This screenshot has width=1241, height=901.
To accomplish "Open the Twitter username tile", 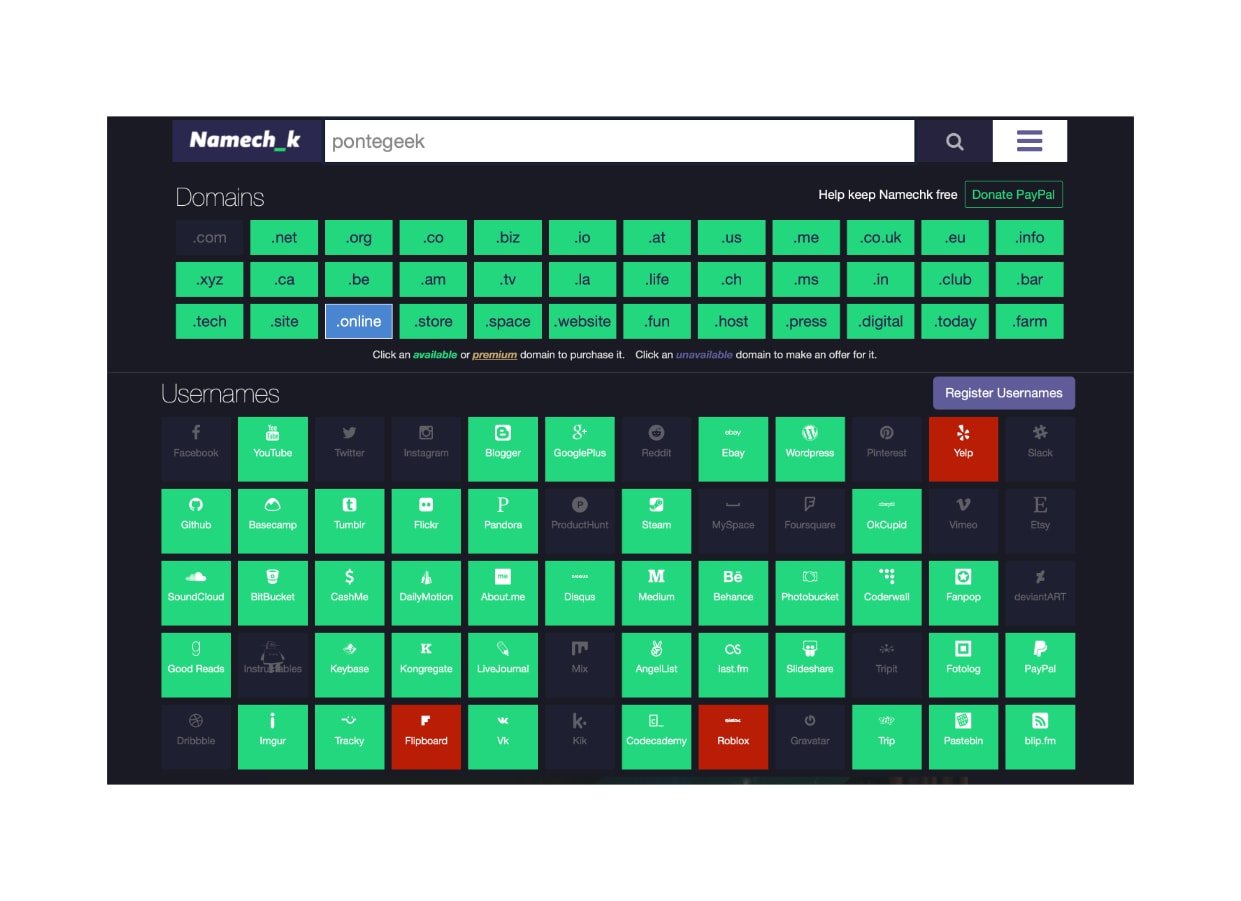I will [350, 450].
